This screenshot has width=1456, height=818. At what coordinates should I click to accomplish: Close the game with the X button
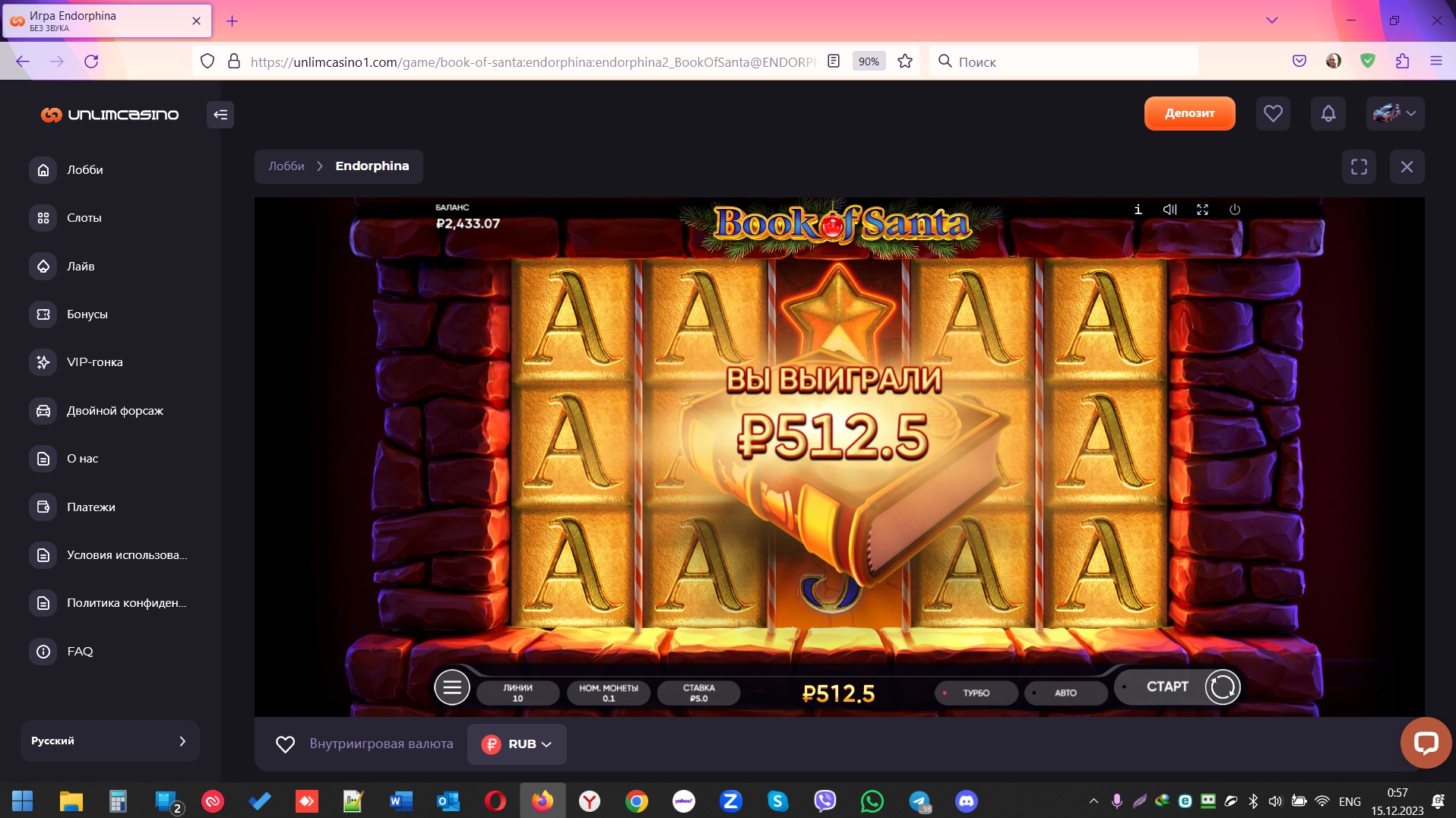click(1407, 167)
